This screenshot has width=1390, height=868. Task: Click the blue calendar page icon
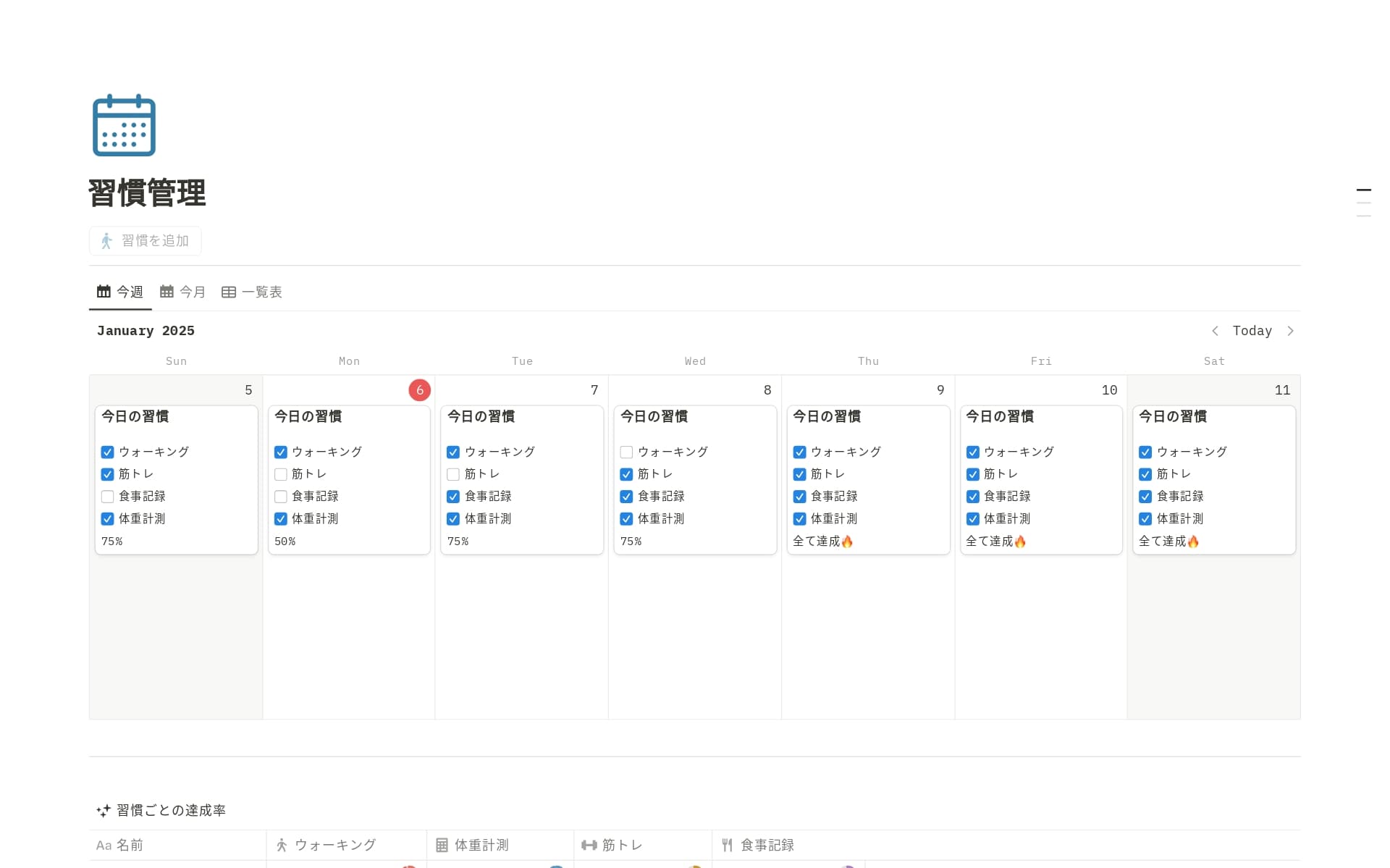pos(124,125)
